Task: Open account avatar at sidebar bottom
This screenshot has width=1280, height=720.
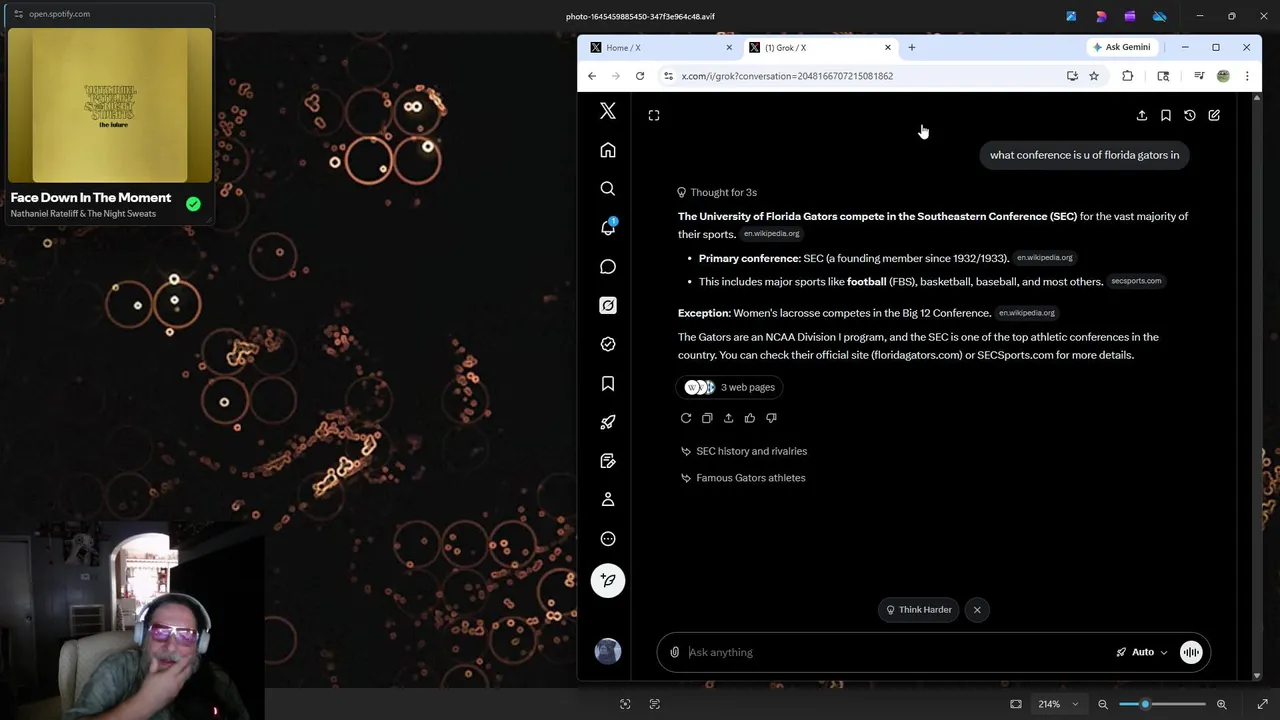Action: 608,652
